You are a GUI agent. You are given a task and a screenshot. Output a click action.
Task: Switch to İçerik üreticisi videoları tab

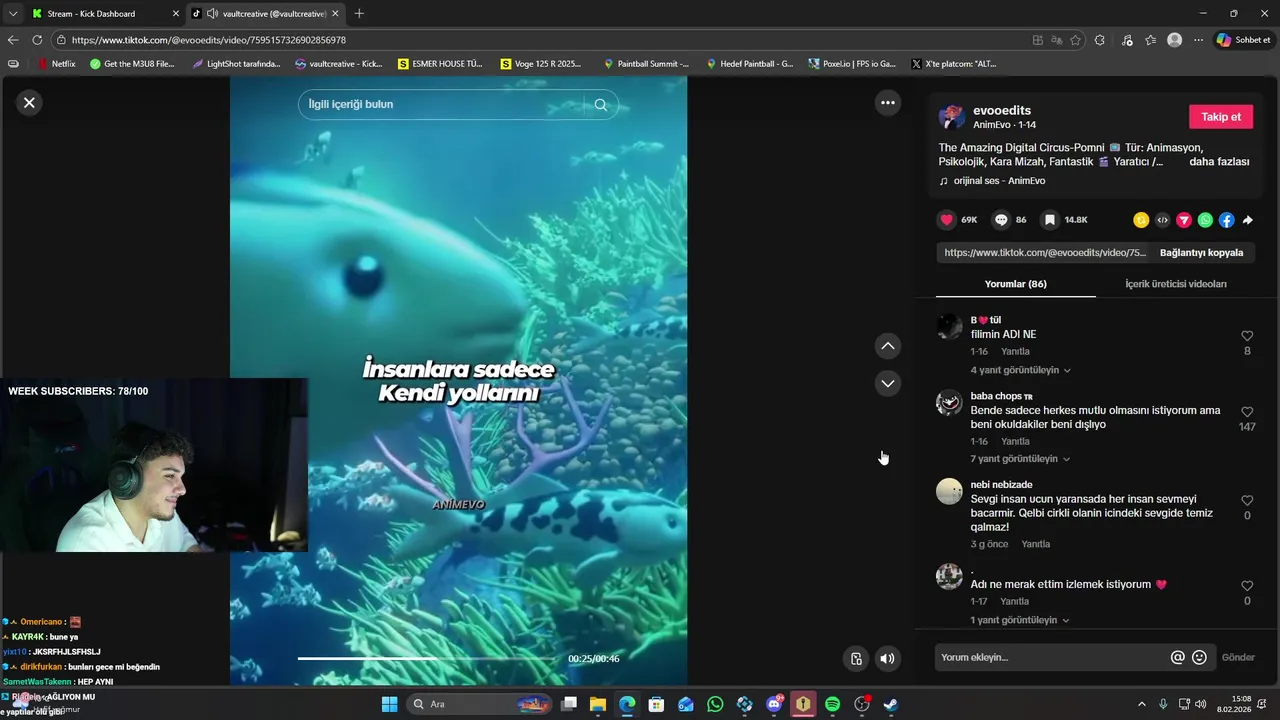pyautogui.click(x=1175, y=284)
